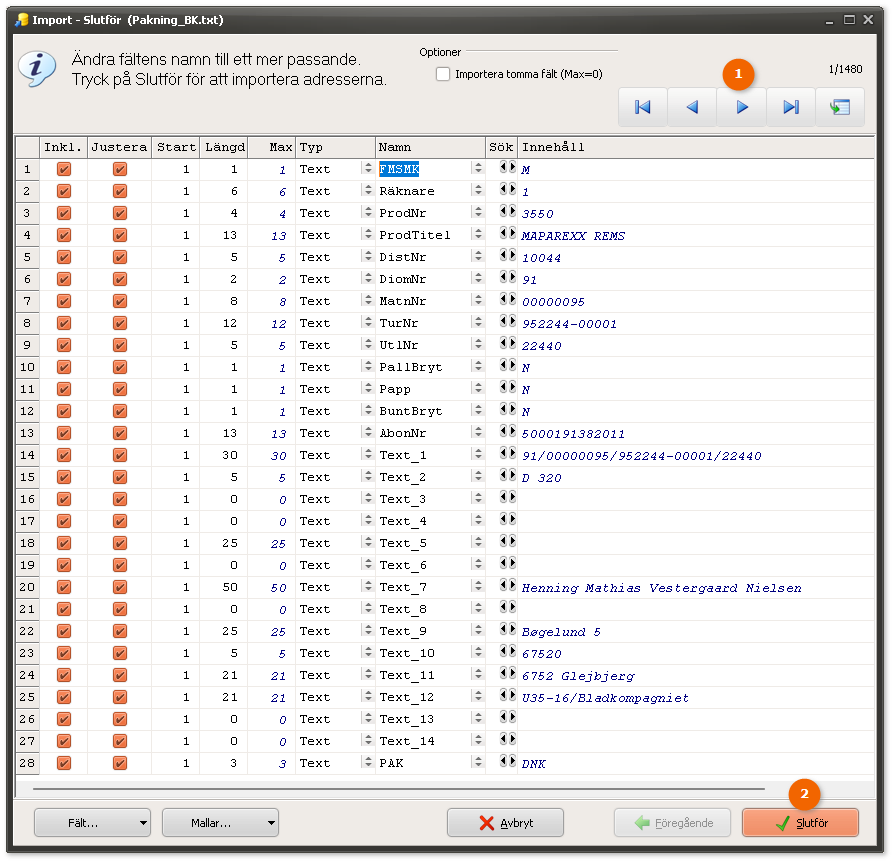Click the search arrows for Text_12 row
This screenshot has height=863, width=894.
[507, 695]
